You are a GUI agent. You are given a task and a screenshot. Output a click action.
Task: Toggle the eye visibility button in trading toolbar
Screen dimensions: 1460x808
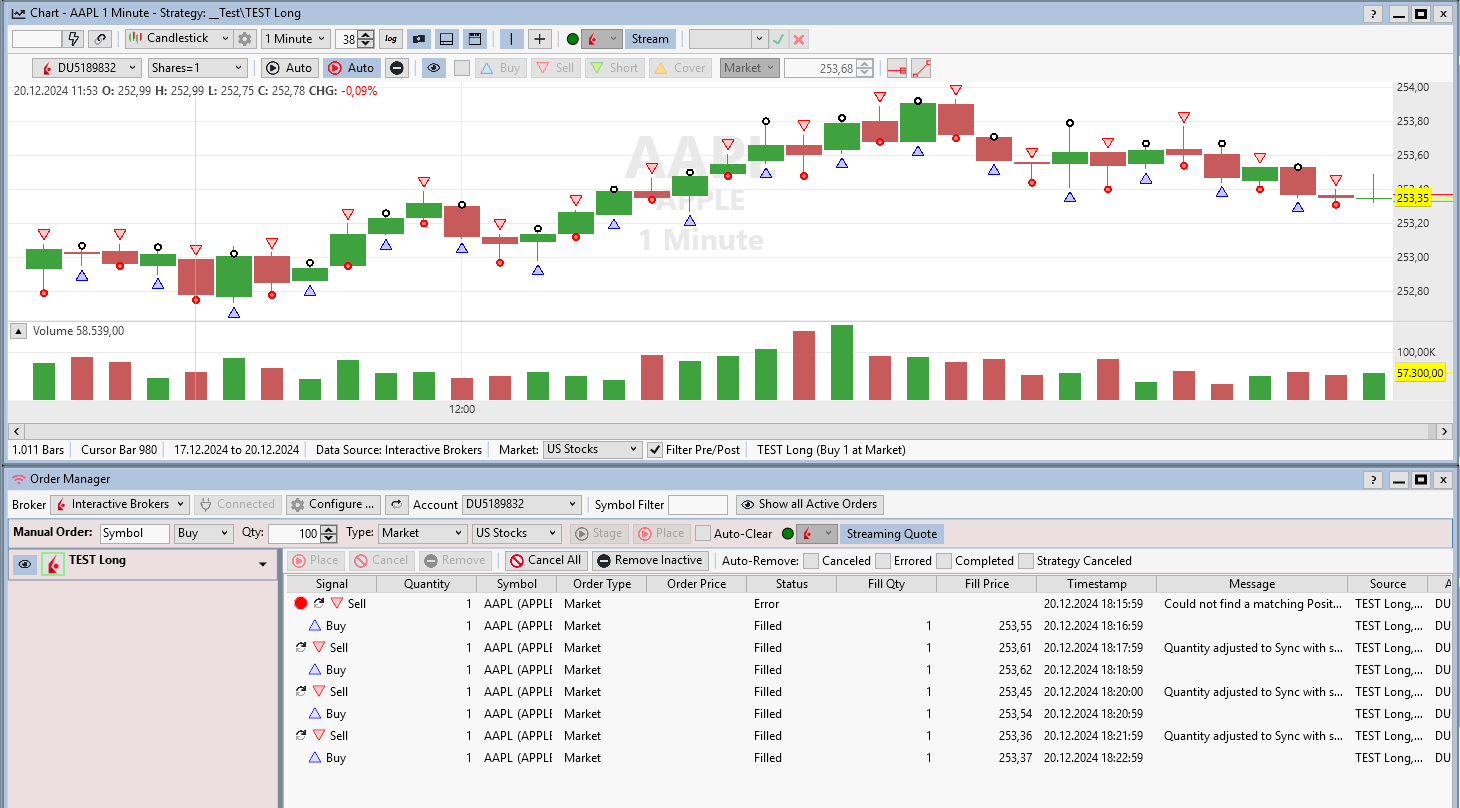tap(433, 68)
